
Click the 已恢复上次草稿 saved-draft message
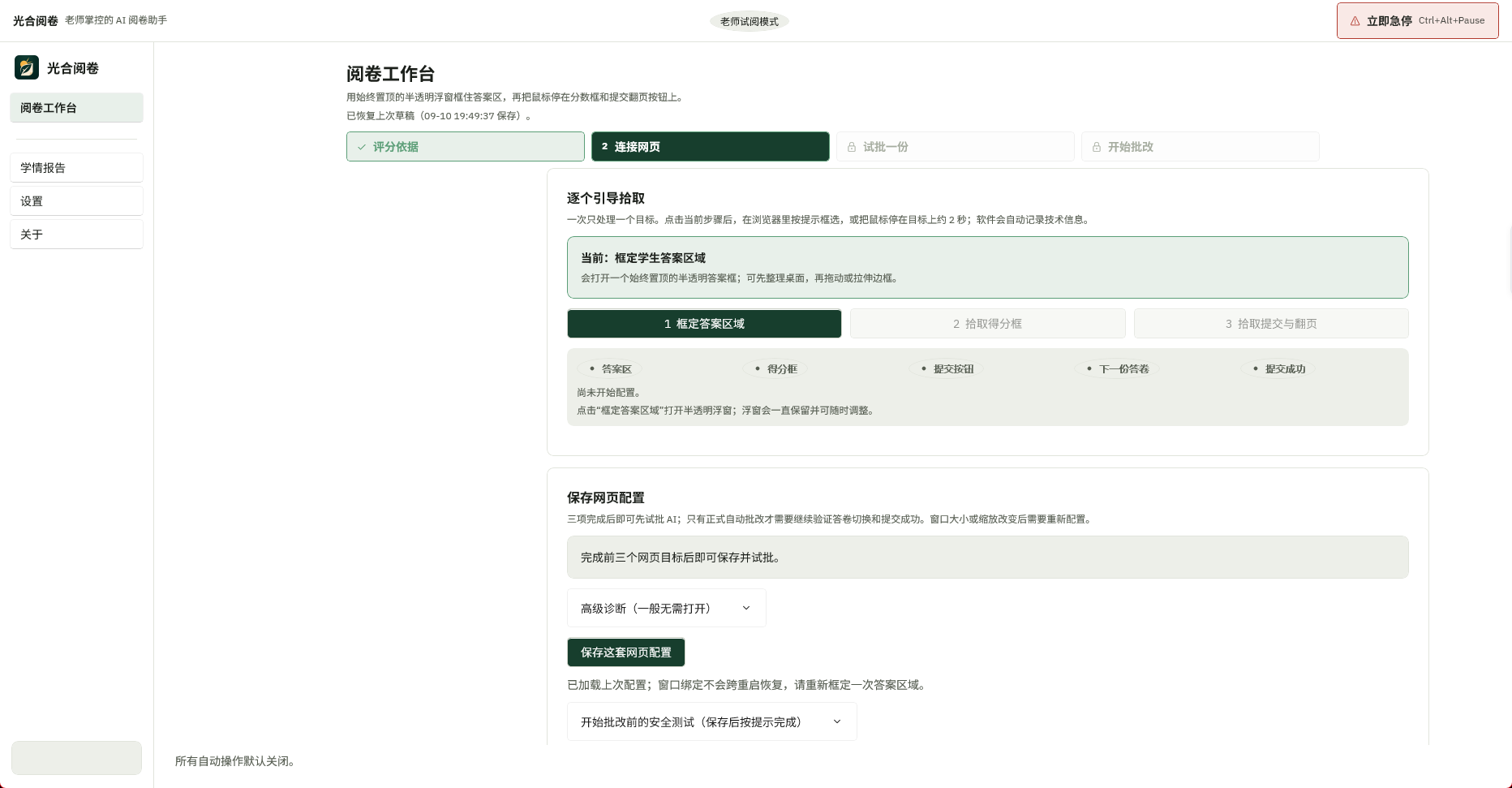coord(440,116)
